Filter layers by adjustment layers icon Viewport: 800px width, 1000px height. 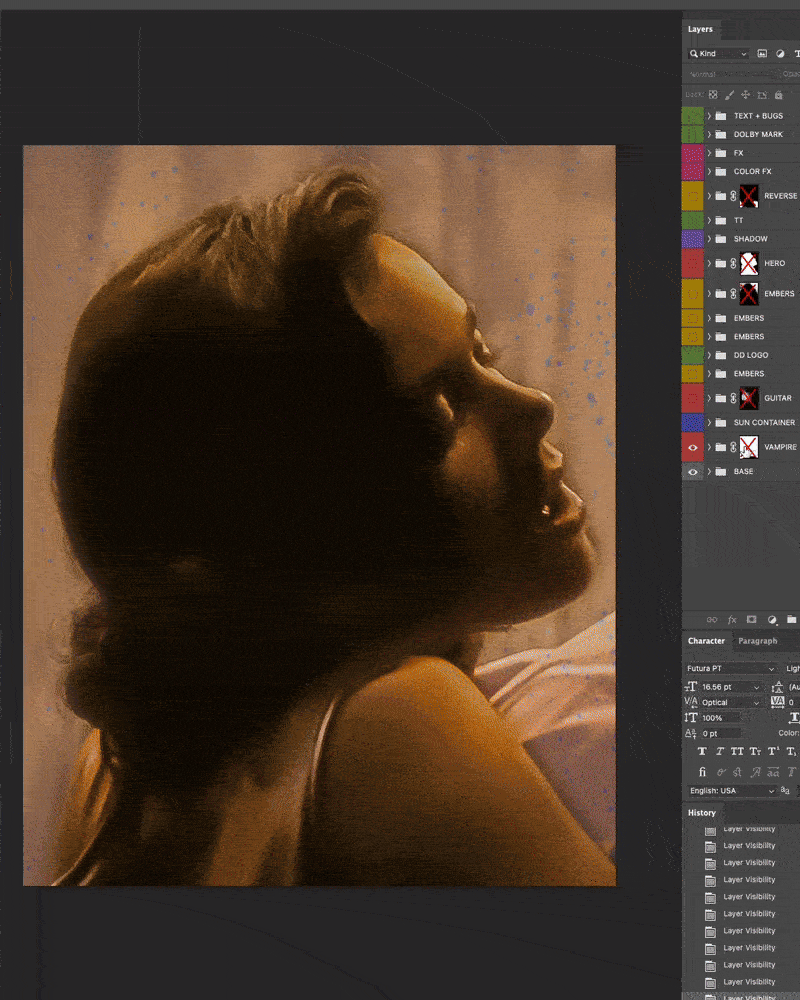[780, 54]
